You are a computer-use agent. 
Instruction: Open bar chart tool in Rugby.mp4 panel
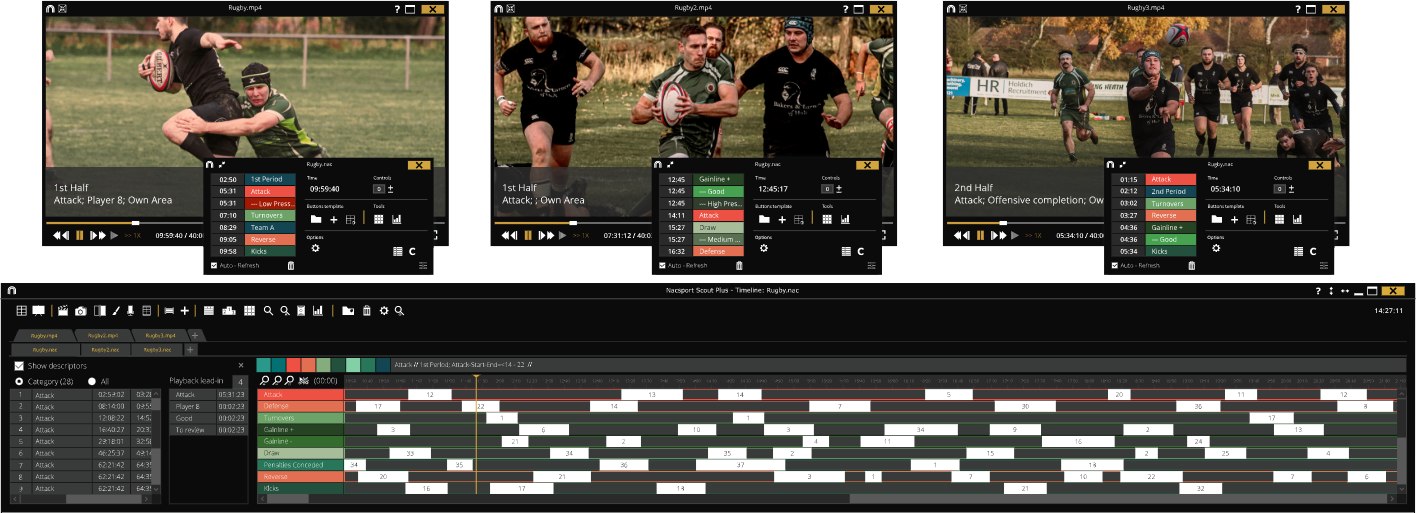(397, 219)
